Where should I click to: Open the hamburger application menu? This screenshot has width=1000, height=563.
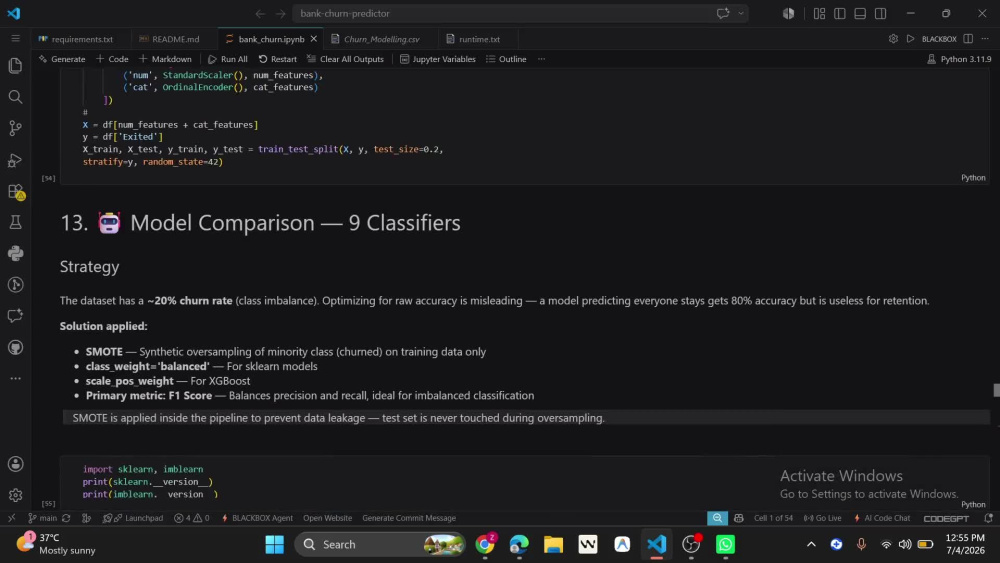click(15, 38)
